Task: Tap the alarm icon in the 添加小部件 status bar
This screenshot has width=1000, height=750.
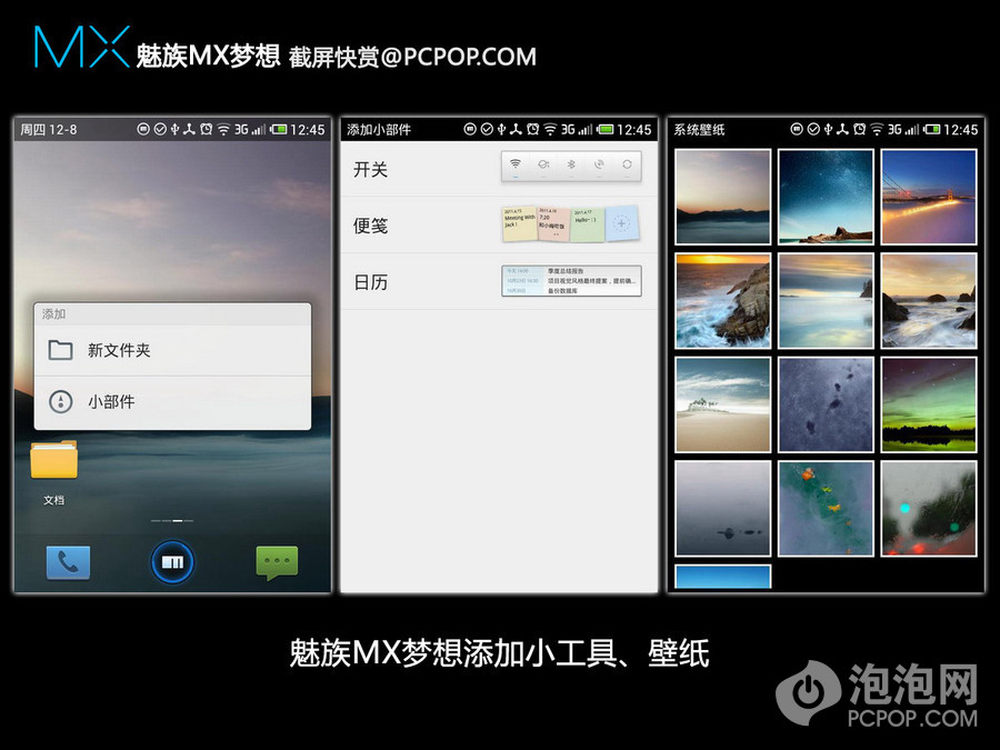Action: click(533, 129)
